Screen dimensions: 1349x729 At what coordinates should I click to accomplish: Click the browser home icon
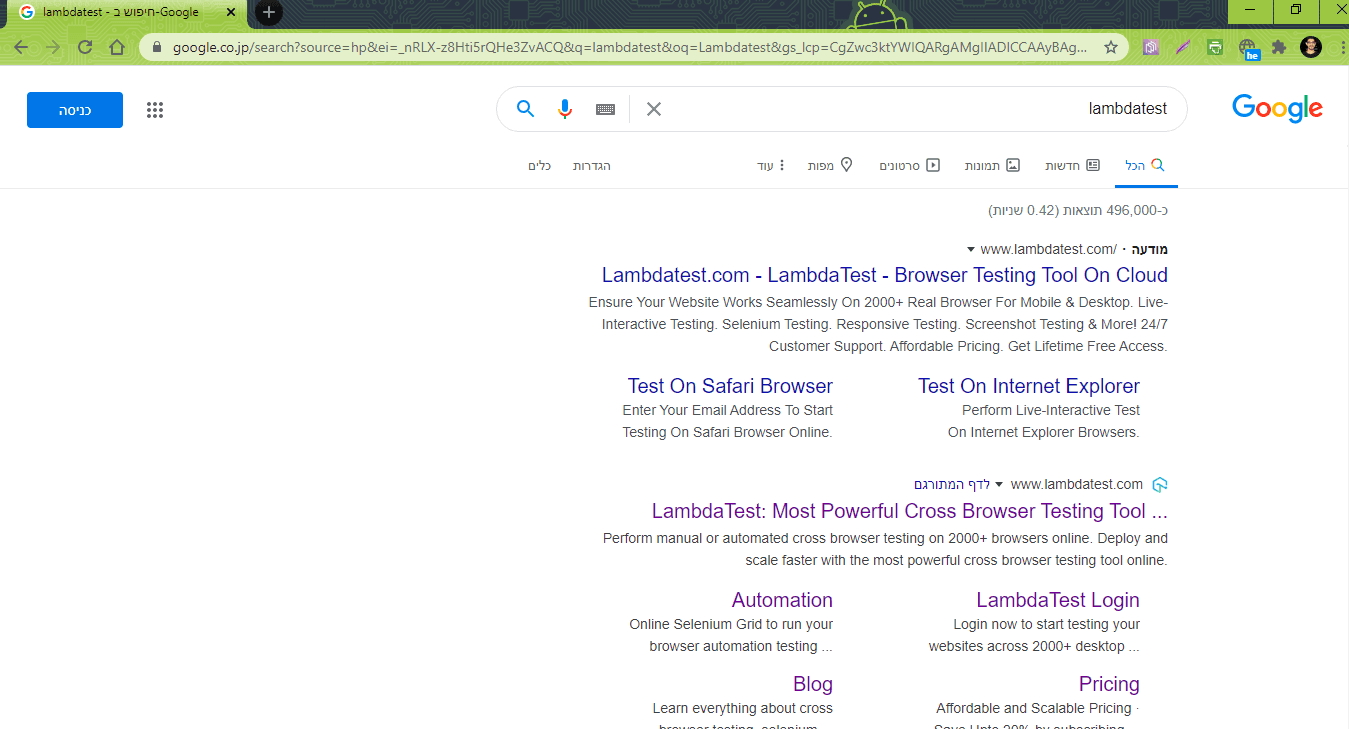pos(117,46)
